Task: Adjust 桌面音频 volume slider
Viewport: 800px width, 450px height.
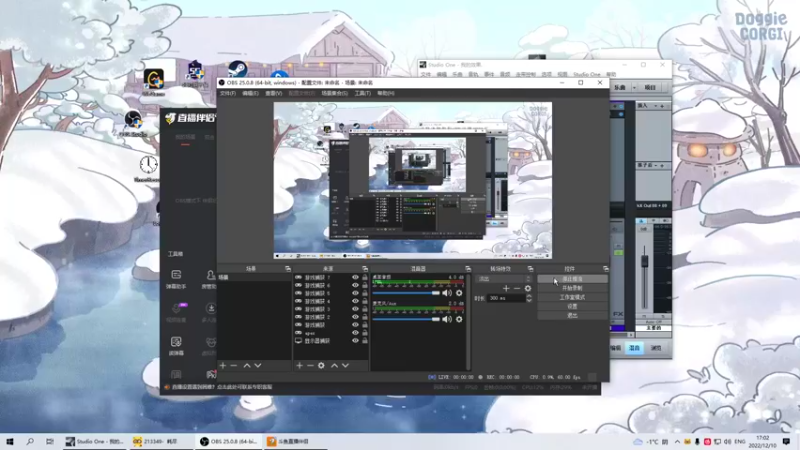Action: (x=406, y=293)
